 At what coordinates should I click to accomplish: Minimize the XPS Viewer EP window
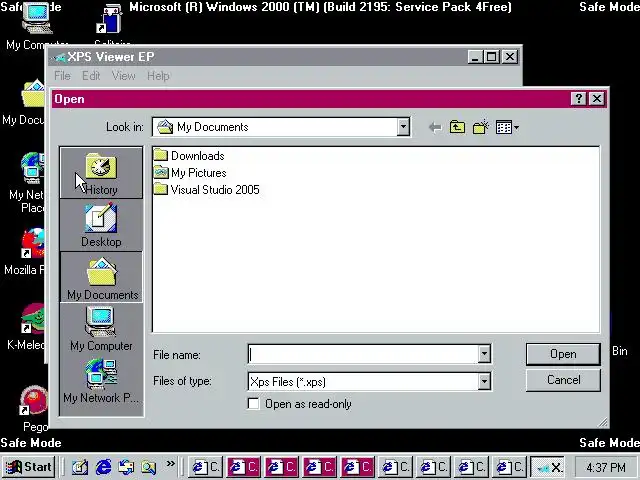(475, 57)
